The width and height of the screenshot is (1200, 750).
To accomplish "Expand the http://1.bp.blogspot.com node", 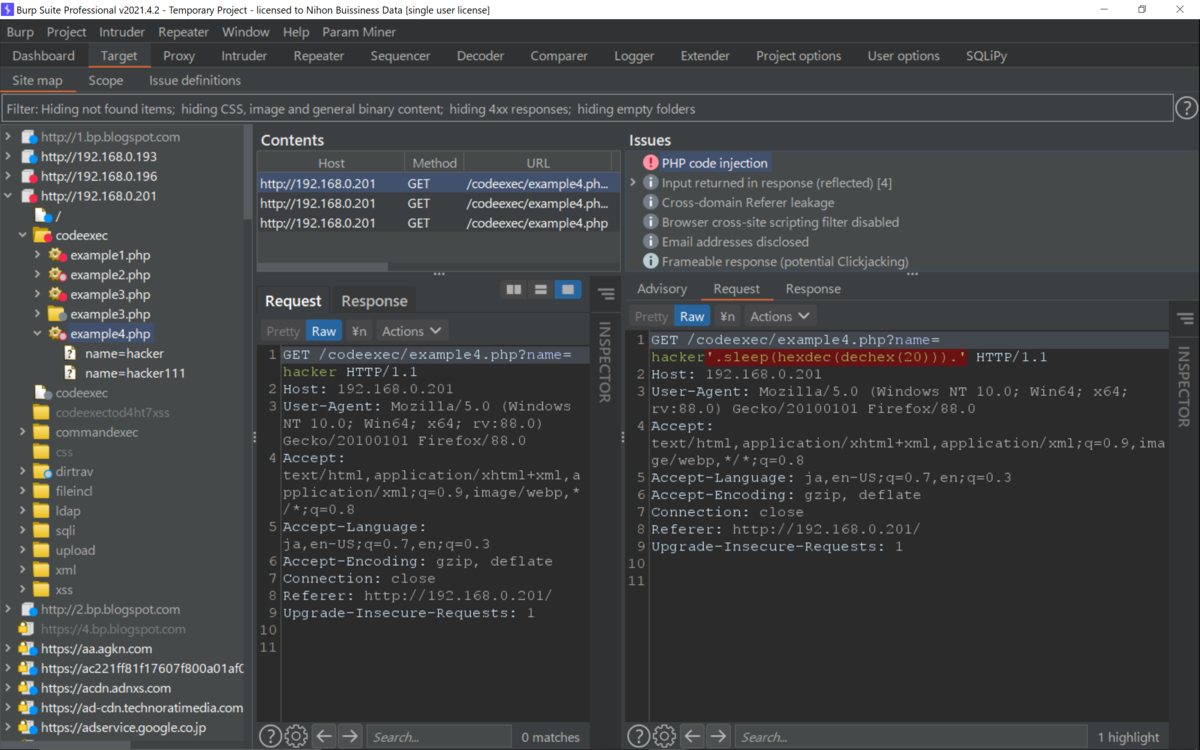I will 9,137.
